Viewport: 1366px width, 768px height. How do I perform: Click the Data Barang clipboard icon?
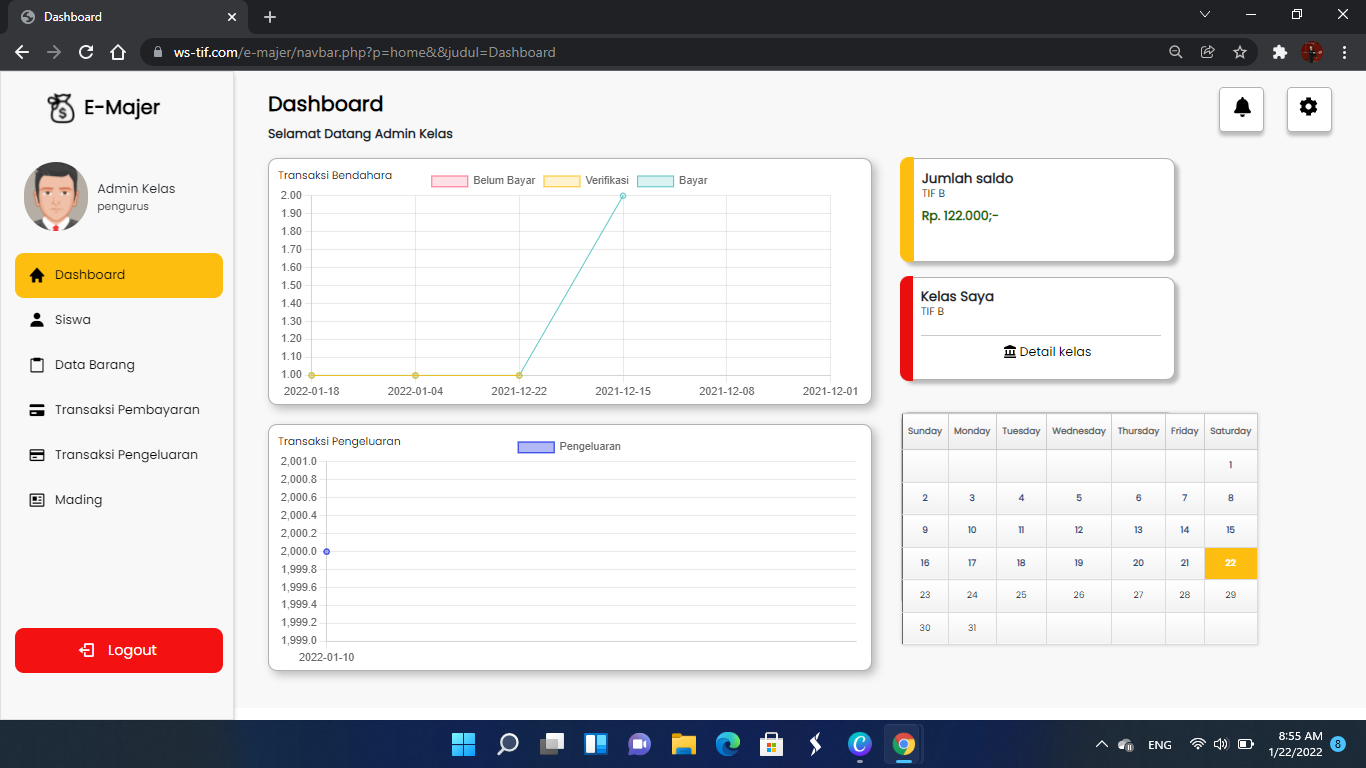pos(37,365)
